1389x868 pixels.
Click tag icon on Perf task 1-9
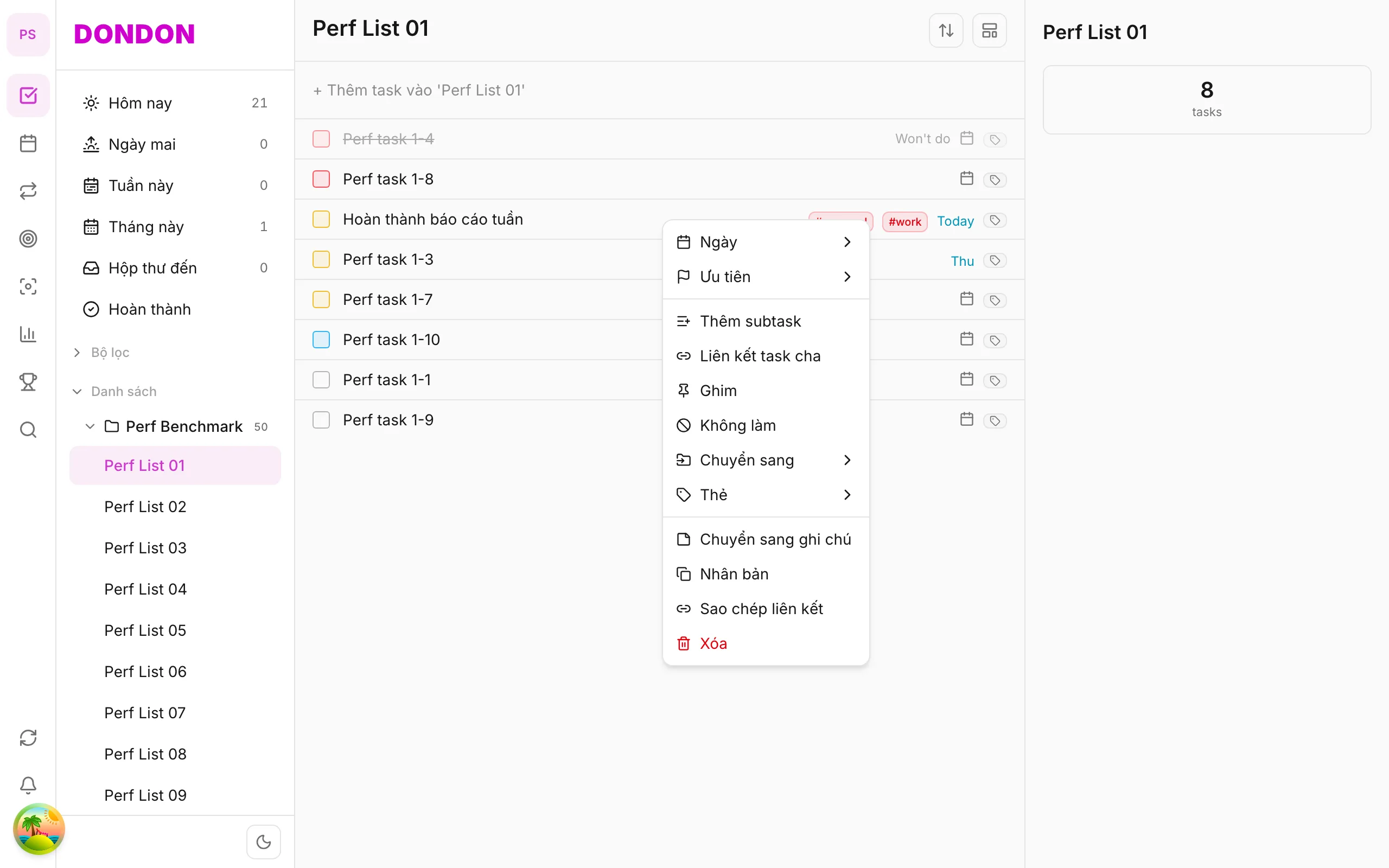pyautogui.click(x=995, y=421)
